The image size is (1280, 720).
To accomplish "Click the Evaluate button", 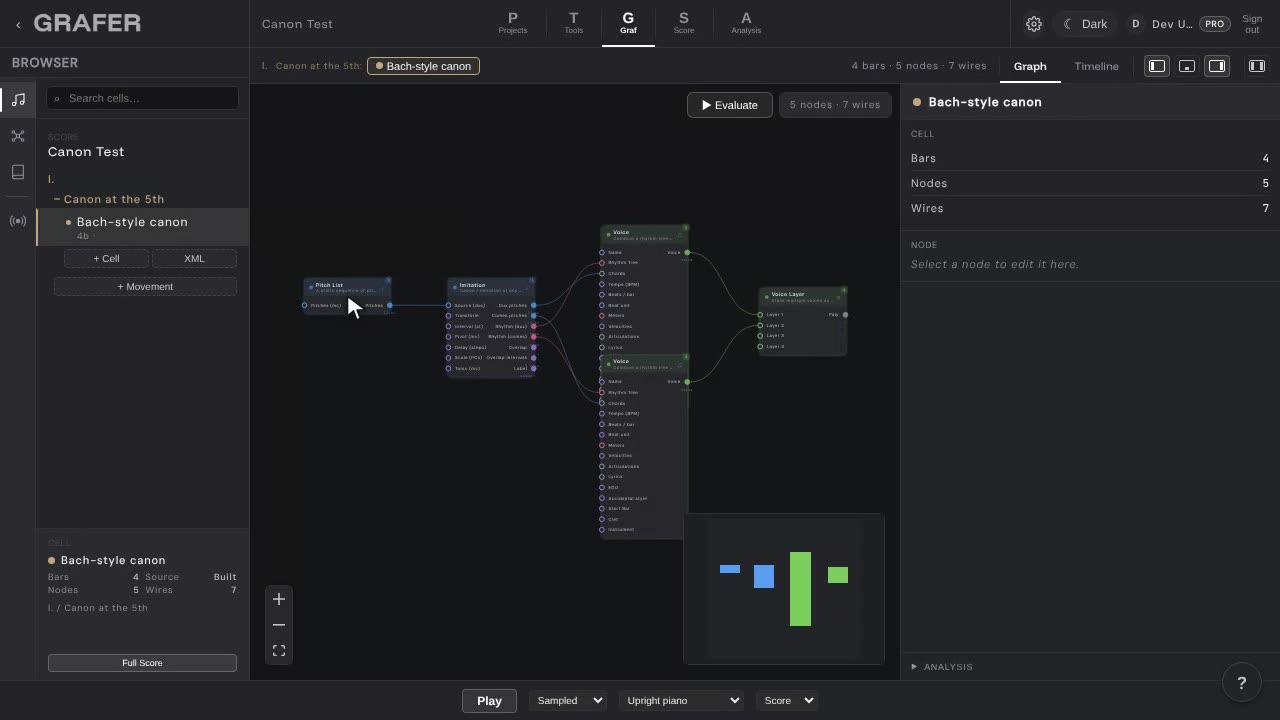I will pos(730,105).
